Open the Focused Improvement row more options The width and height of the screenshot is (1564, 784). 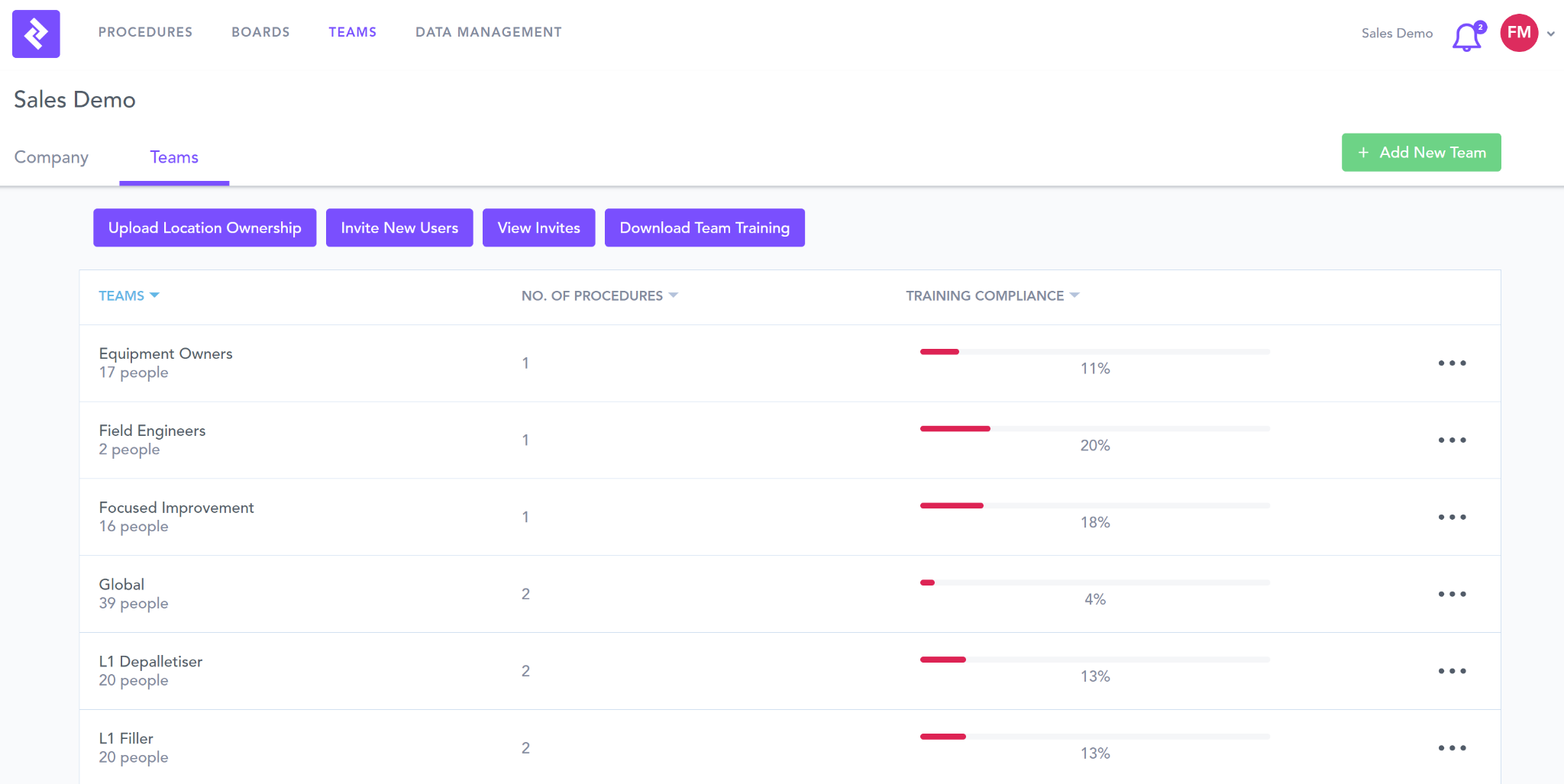click(1452, 518)
